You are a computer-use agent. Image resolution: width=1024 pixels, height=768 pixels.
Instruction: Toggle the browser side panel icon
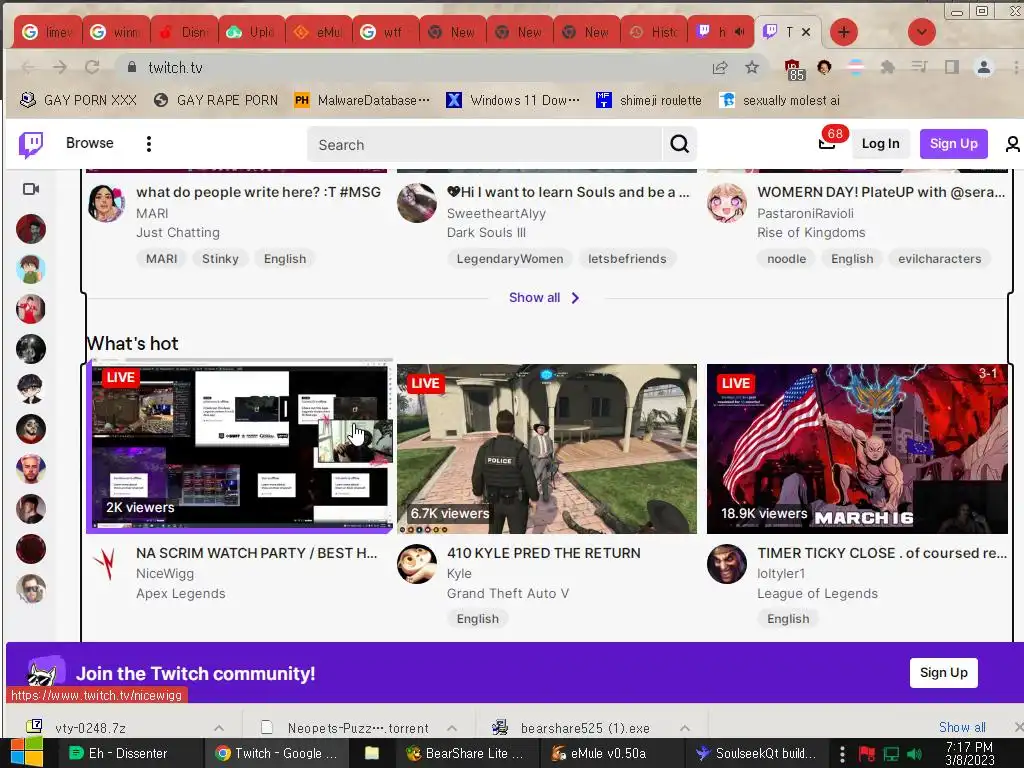(952, 67)
